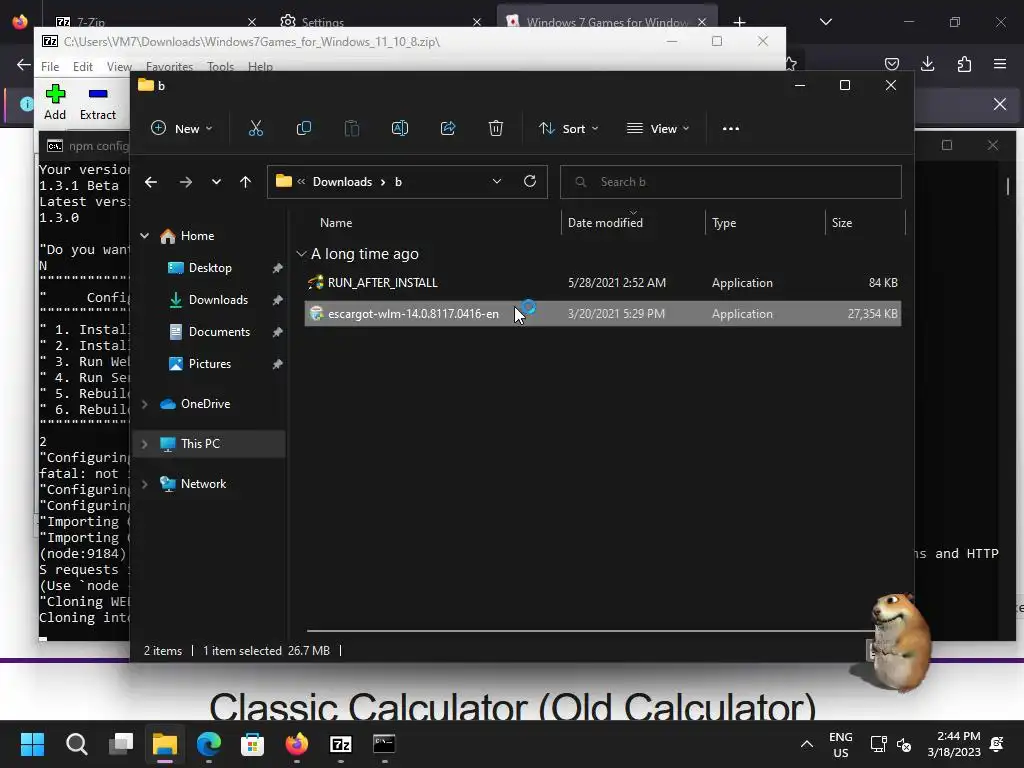Open recent locations dropdown chevron
Image resolution: width=1024 pixels, height=768 pixels.
click(x=216, y=182)
